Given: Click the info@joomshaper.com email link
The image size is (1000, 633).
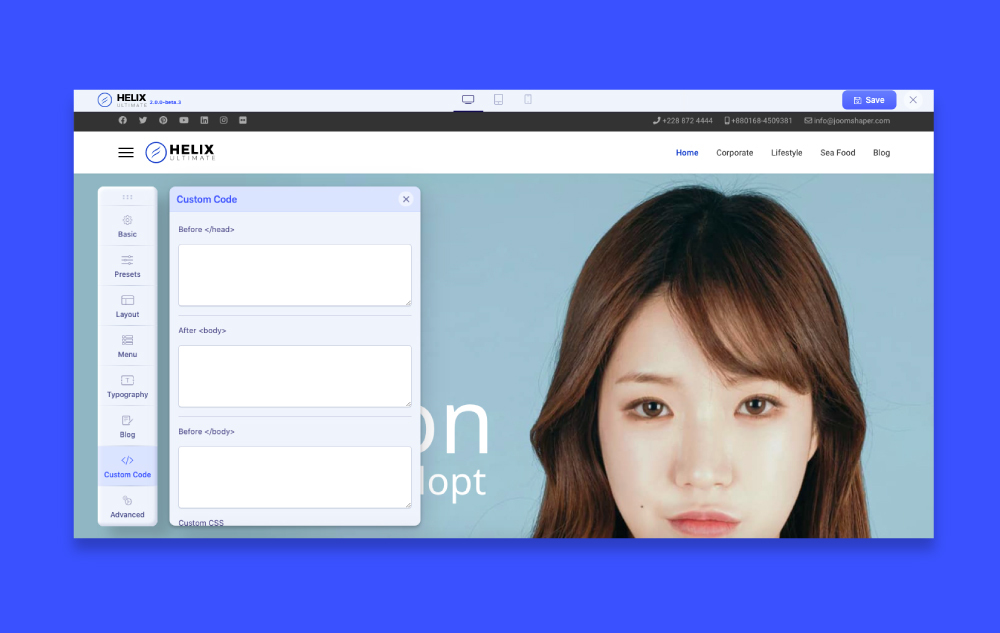Looking at the screenshot, I should tap(847, 120).
